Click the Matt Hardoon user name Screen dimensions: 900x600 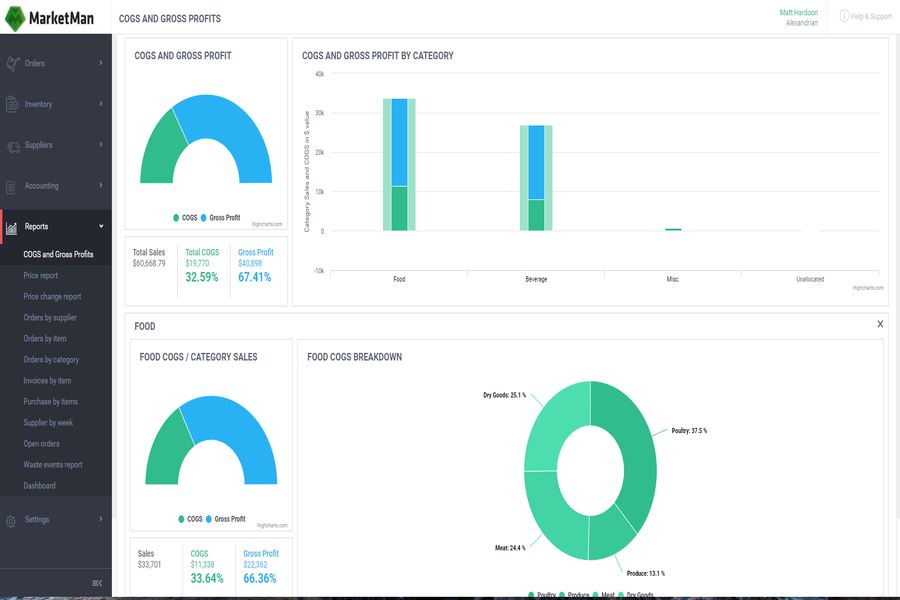click(x=798, y=12)
